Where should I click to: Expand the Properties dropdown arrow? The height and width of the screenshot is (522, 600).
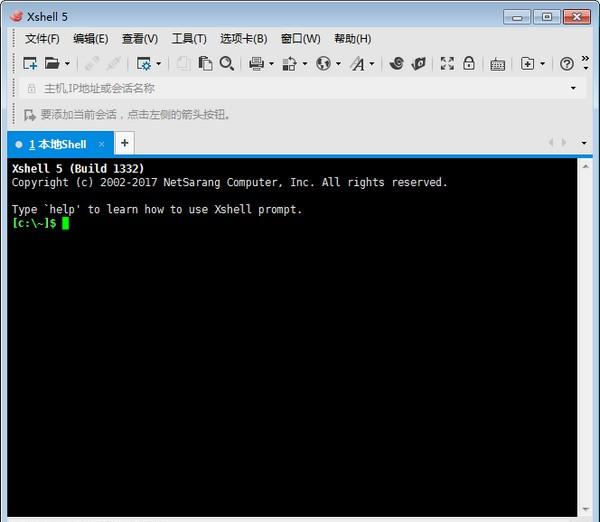(158, 64)
